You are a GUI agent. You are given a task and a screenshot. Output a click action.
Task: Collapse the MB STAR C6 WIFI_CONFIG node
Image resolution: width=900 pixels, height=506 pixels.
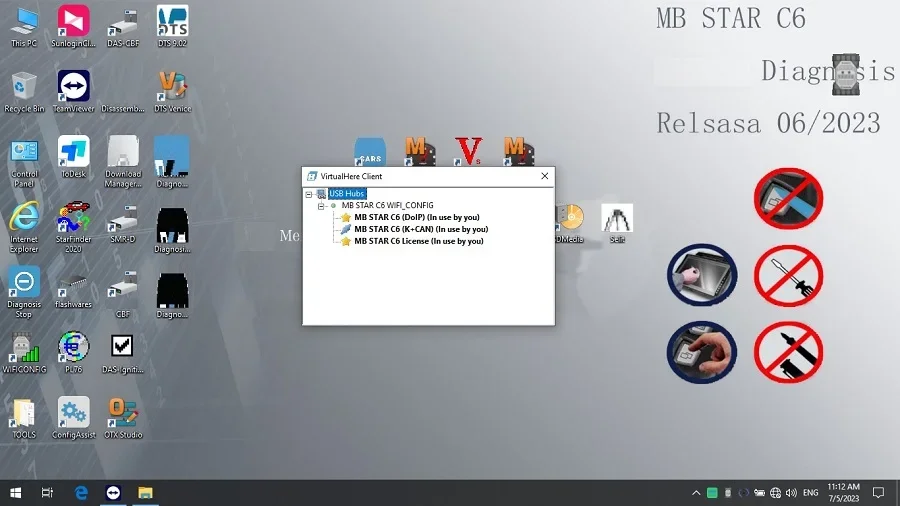321,205
